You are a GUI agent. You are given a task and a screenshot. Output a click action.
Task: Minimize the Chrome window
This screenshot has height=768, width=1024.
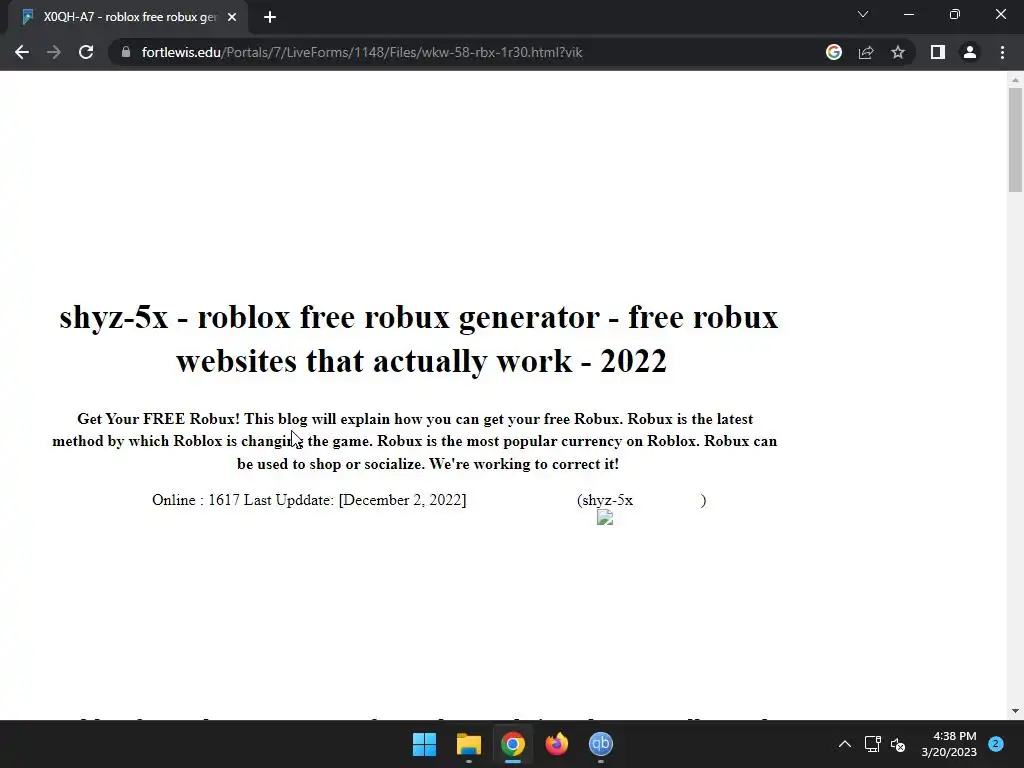[x=908, y=14]
